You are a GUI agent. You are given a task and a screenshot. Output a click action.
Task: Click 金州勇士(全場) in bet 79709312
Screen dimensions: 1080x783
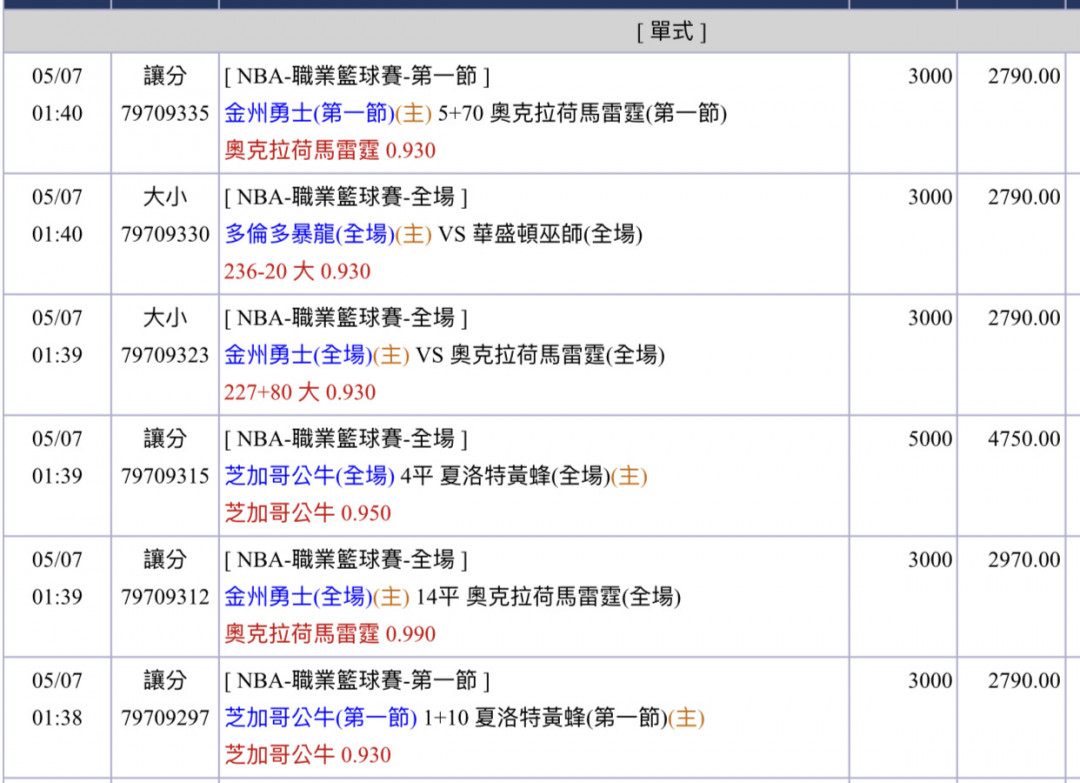(298, 596)
